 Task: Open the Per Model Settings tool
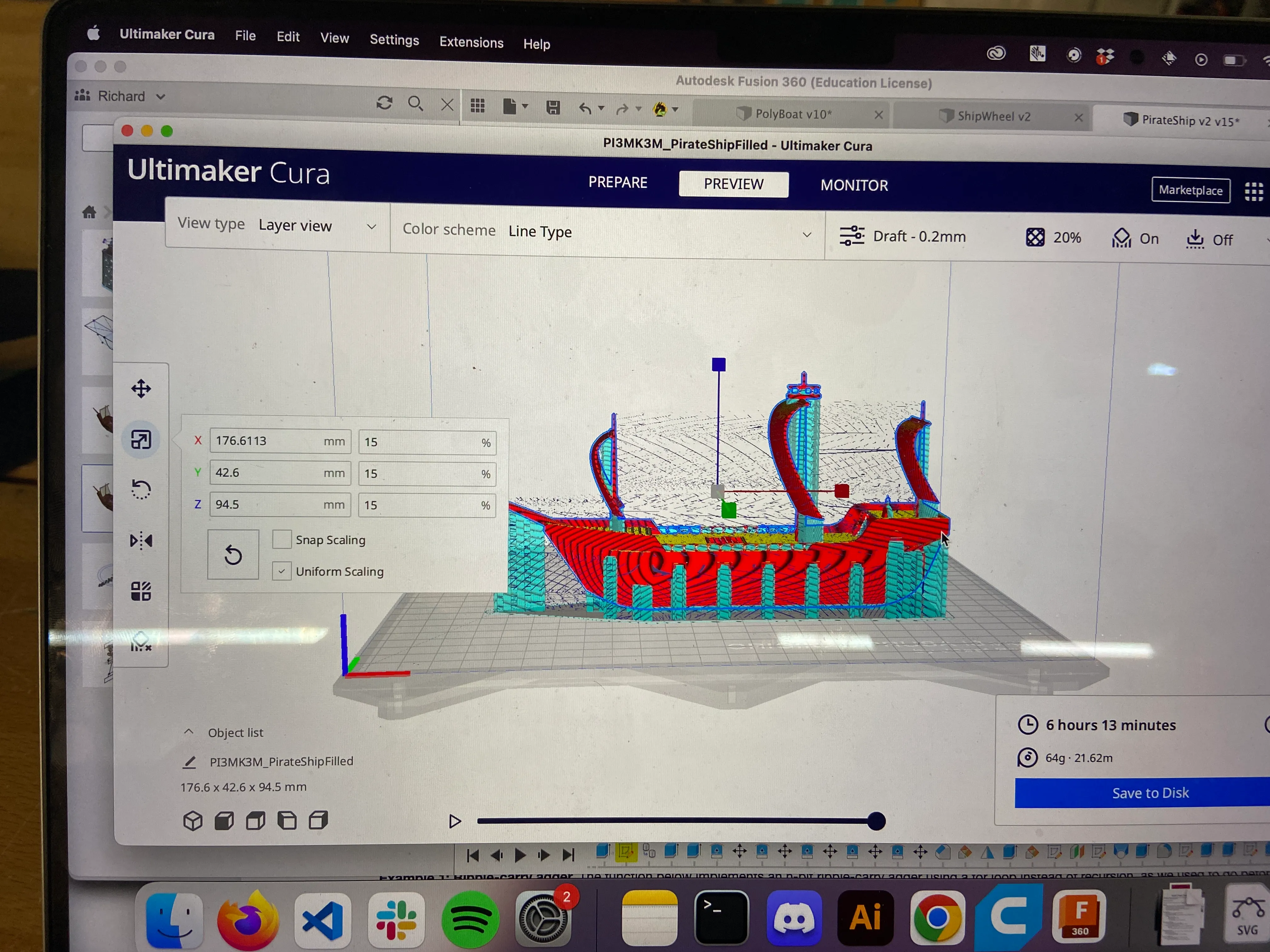point(141,591)
